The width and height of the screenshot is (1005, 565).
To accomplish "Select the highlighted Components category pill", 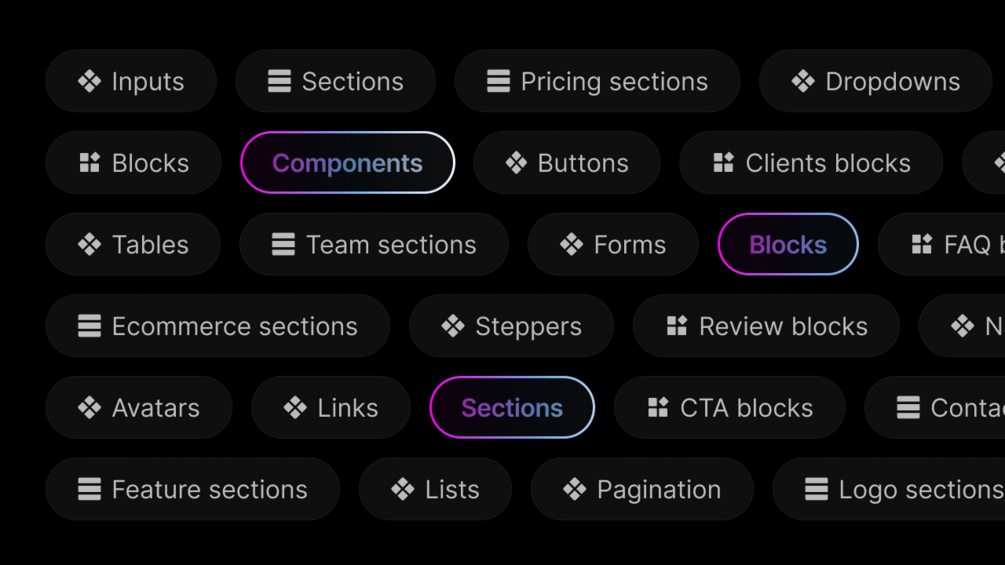I will coord(347,163).
